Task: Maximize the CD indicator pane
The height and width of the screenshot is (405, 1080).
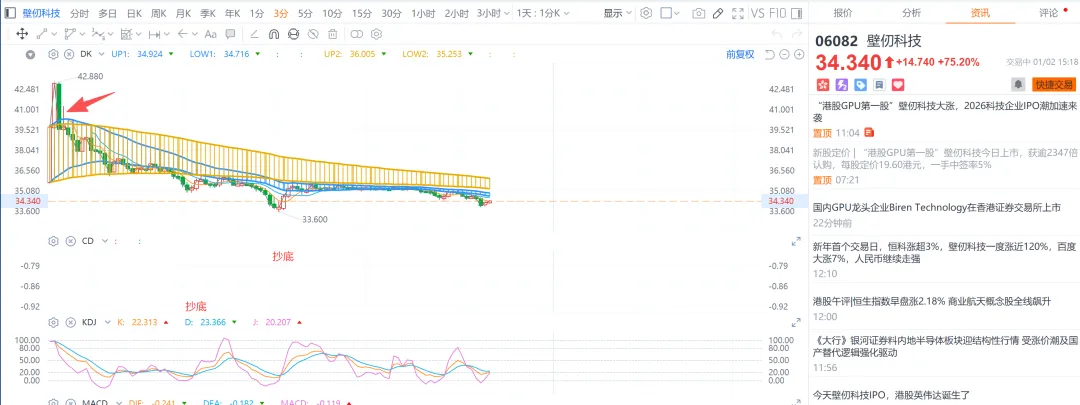Action: (797, 241)
